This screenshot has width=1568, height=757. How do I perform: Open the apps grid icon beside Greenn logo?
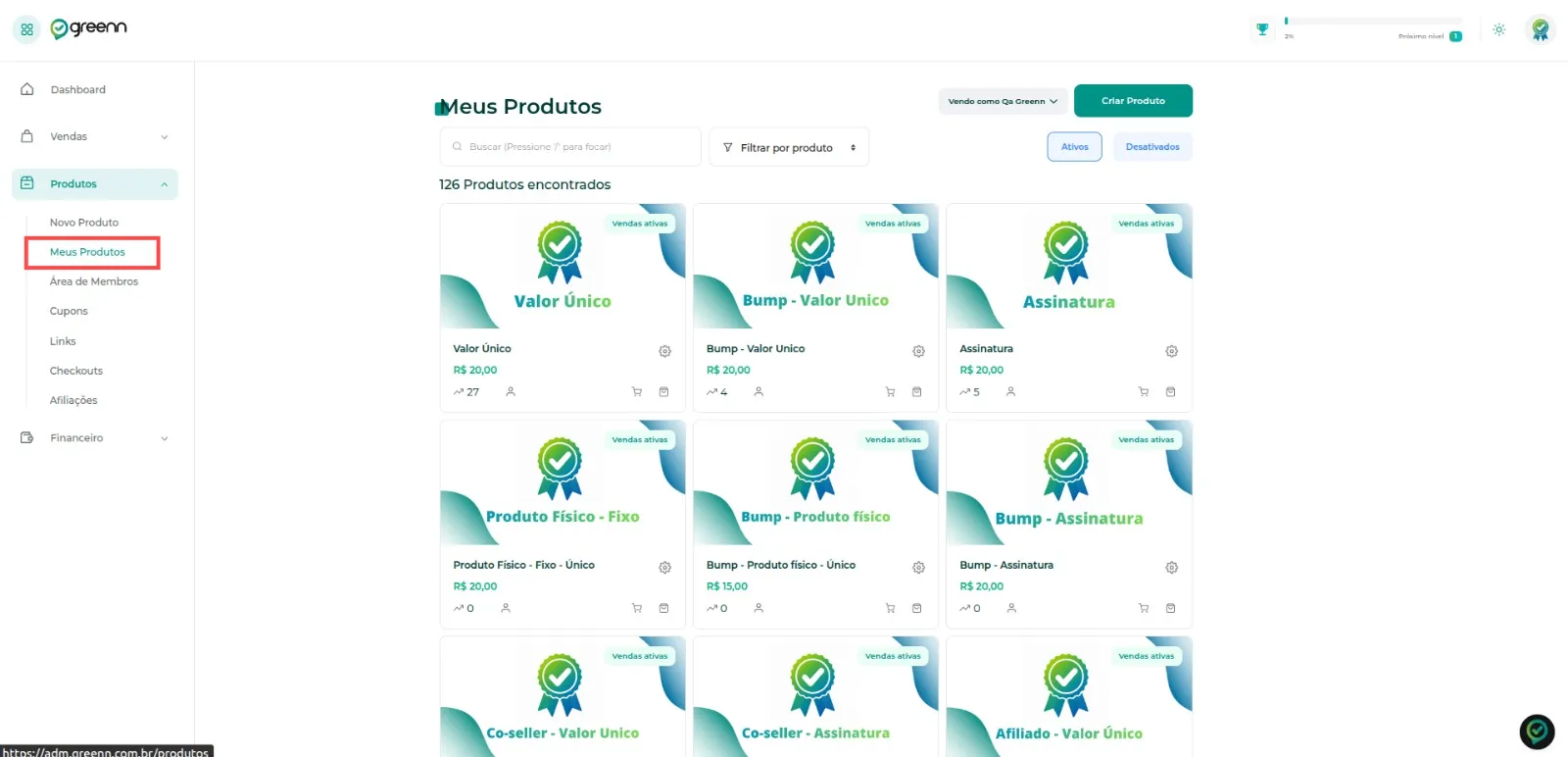(x=26, y=29)
